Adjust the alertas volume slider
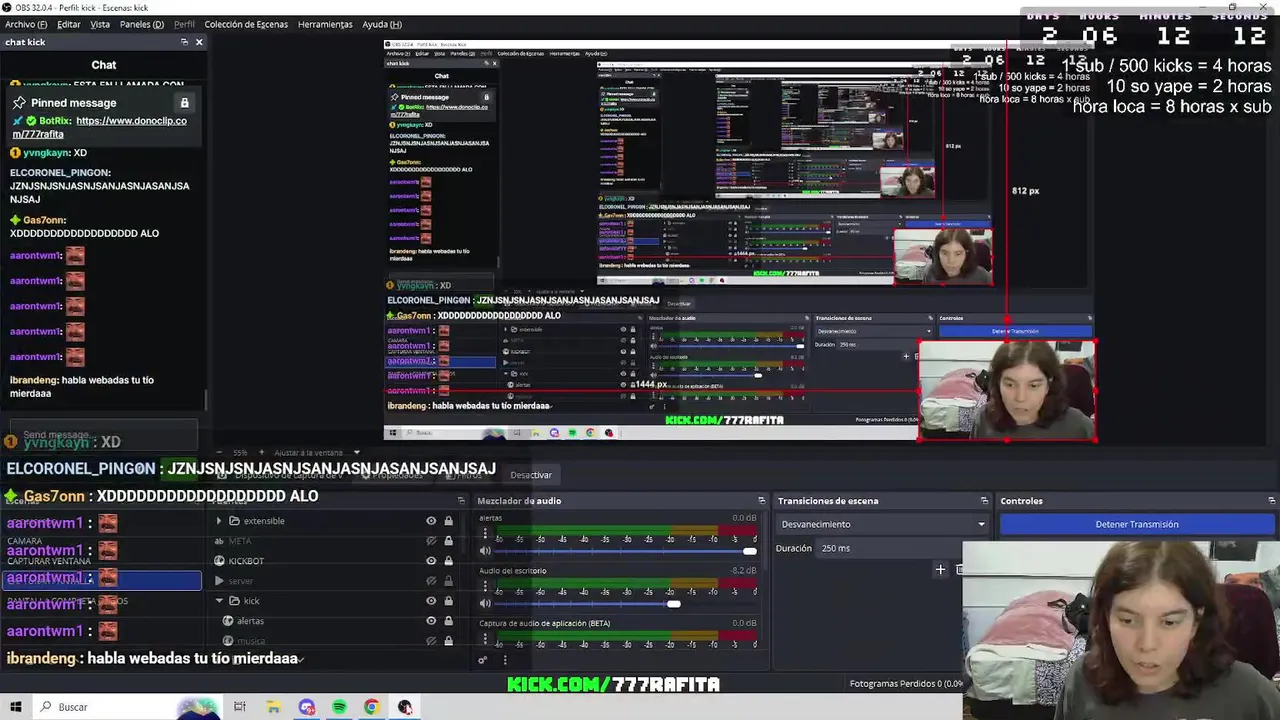The width and height of the screenshot is (1280, 720). (626, 551)
